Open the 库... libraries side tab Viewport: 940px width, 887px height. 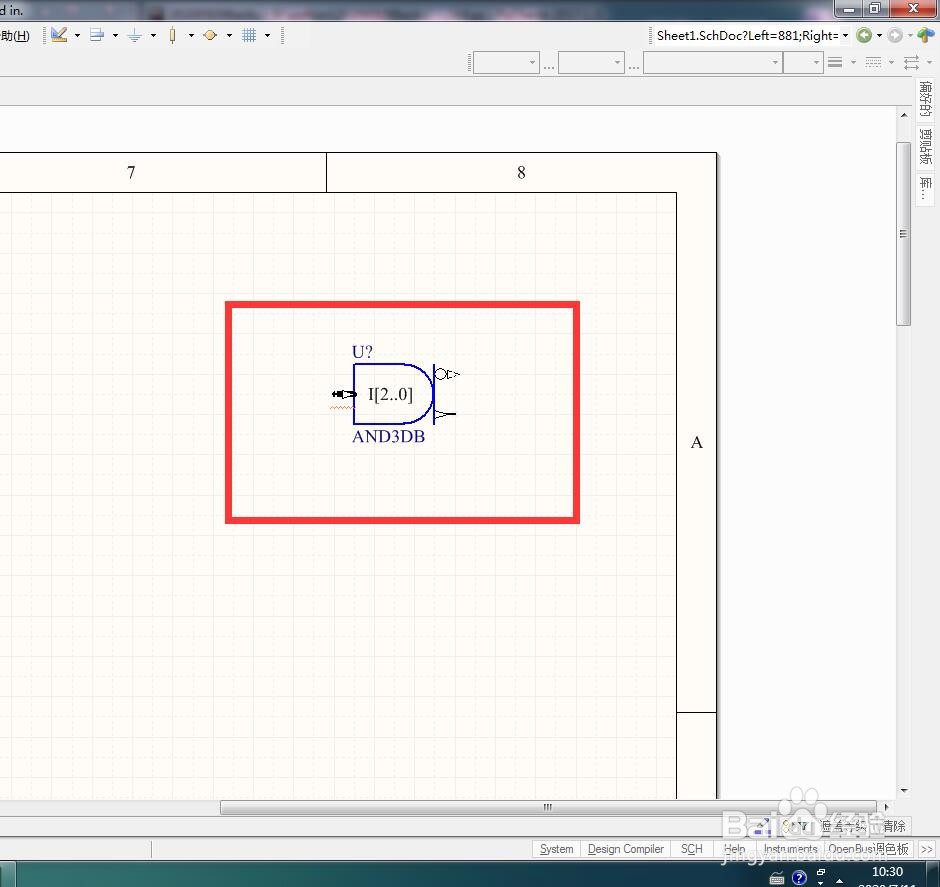pos(925,188)
